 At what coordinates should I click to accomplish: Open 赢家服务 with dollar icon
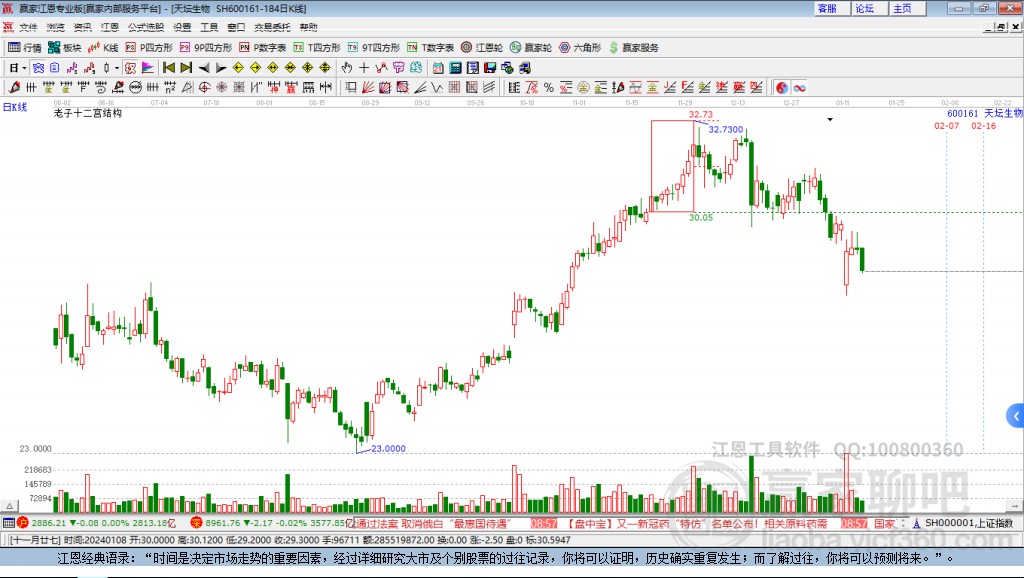[634, 47]
